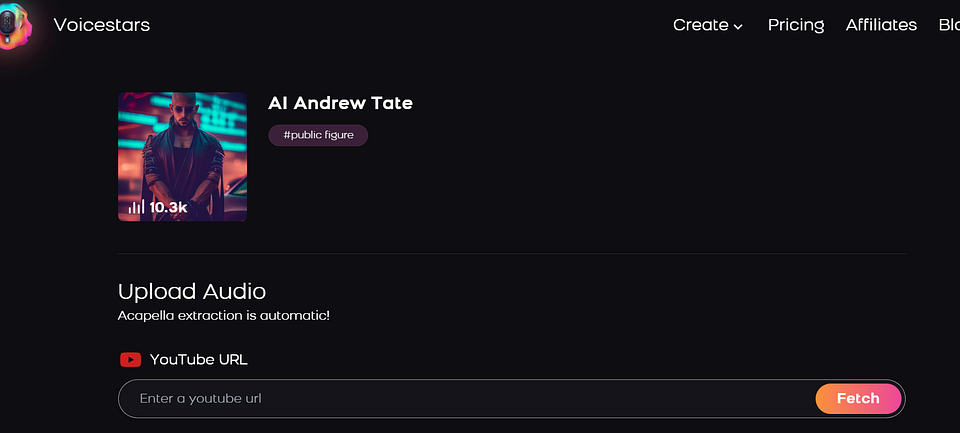Click the Upload Audio heading

192,292
